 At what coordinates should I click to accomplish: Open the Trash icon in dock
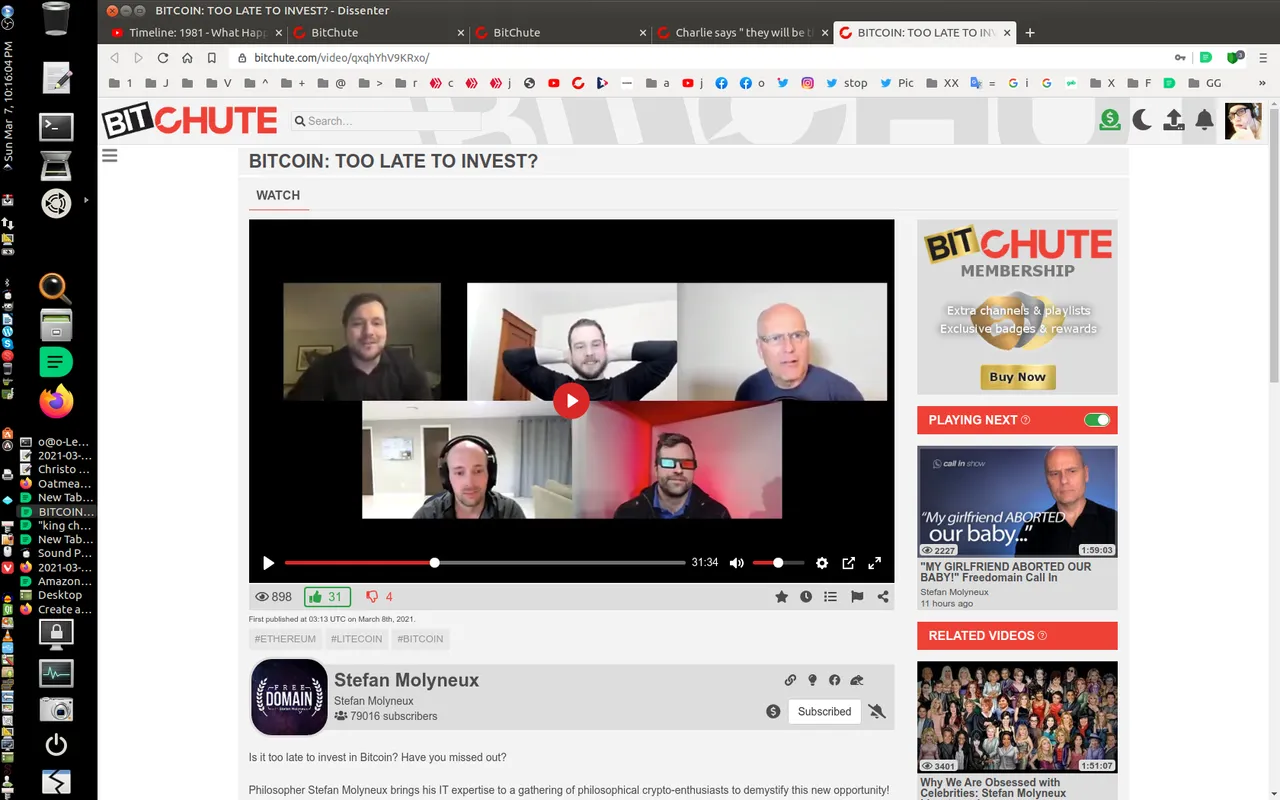[56, 19]
